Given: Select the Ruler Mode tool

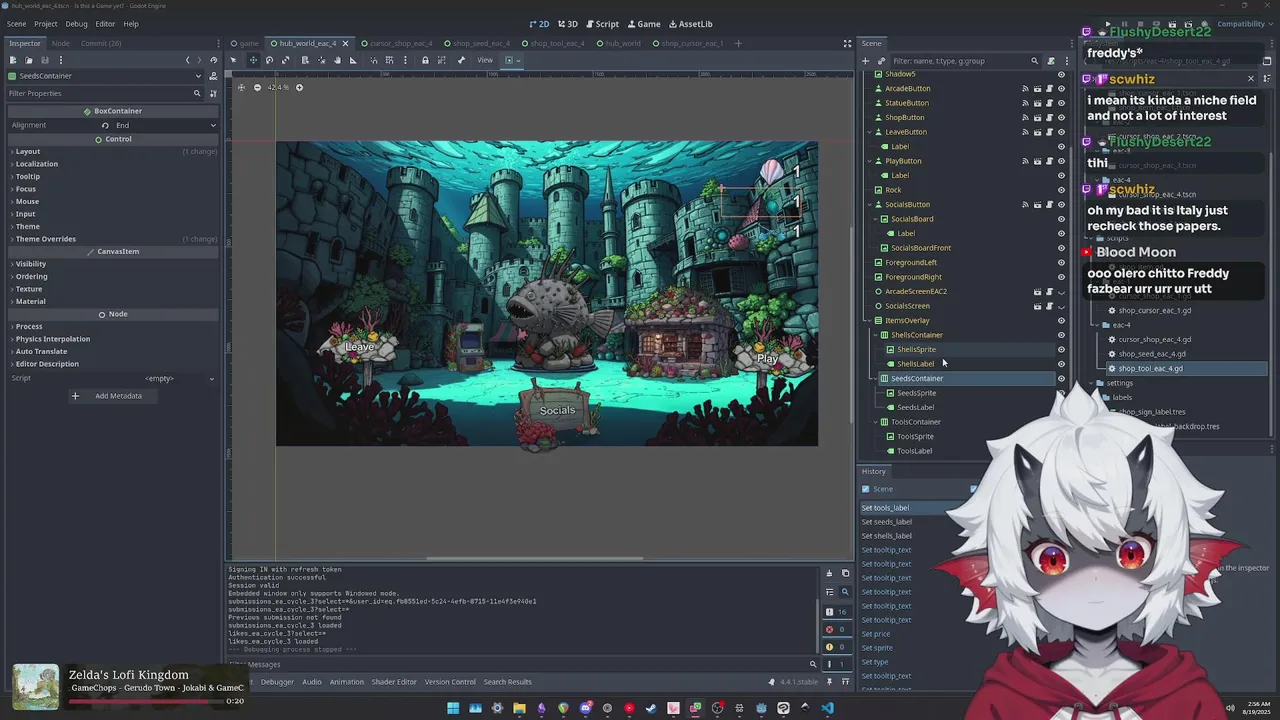Looking at the screenshot, I should [353, 60].
